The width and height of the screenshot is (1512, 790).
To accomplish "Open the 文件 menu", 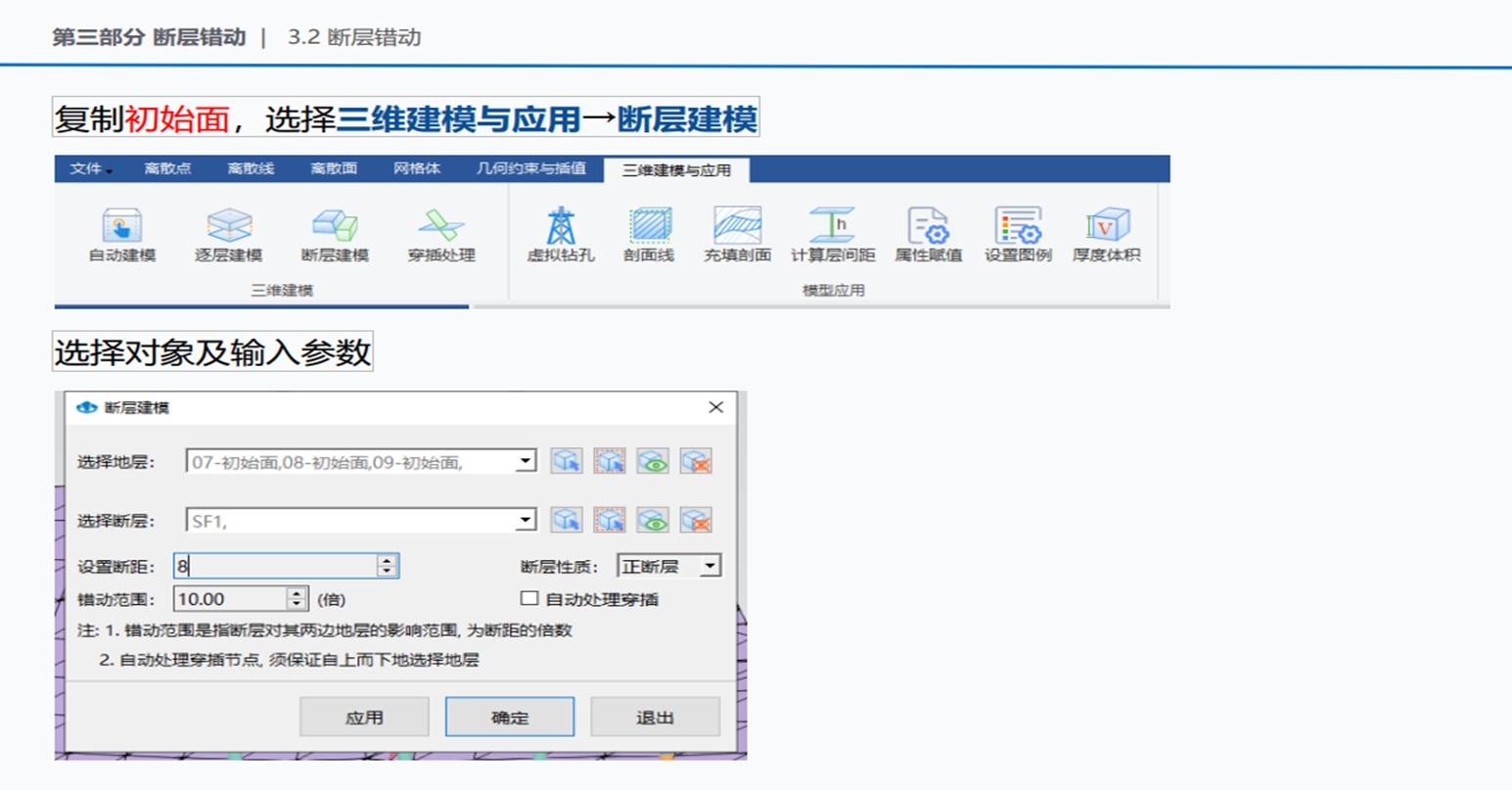I will [x=90, y=169].
